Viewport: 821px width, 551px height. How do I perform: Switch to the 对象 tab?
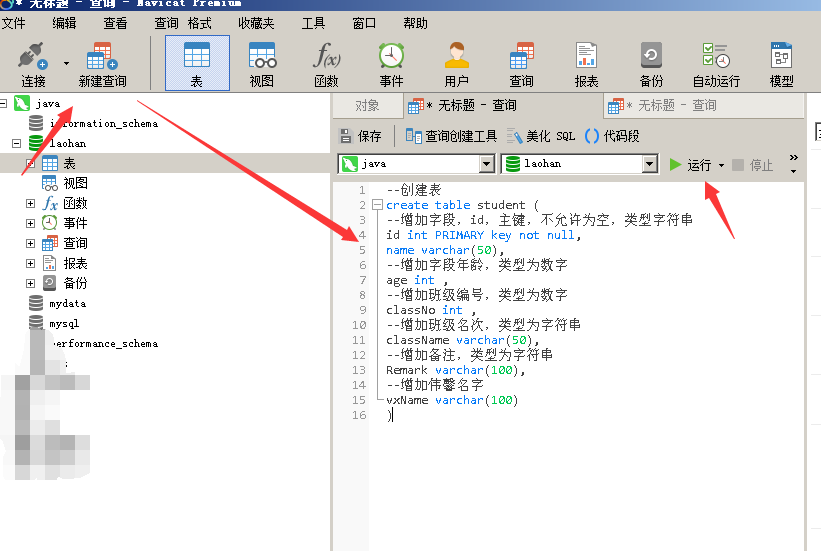point(367,106)
